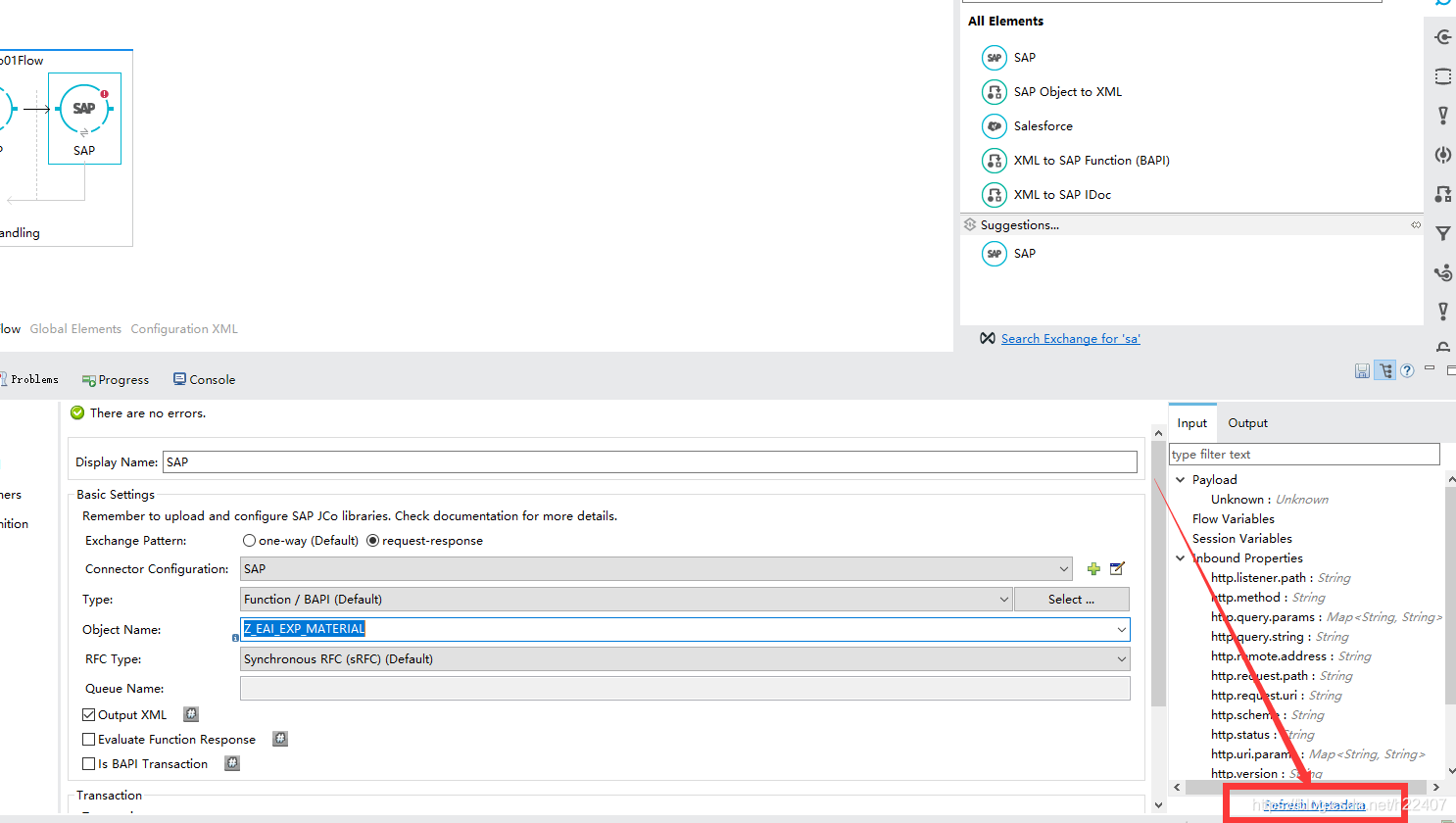Viewport: 1456px width, 823px height.
Task: Collapse the Payload tree node
Action: point(1181,480)
